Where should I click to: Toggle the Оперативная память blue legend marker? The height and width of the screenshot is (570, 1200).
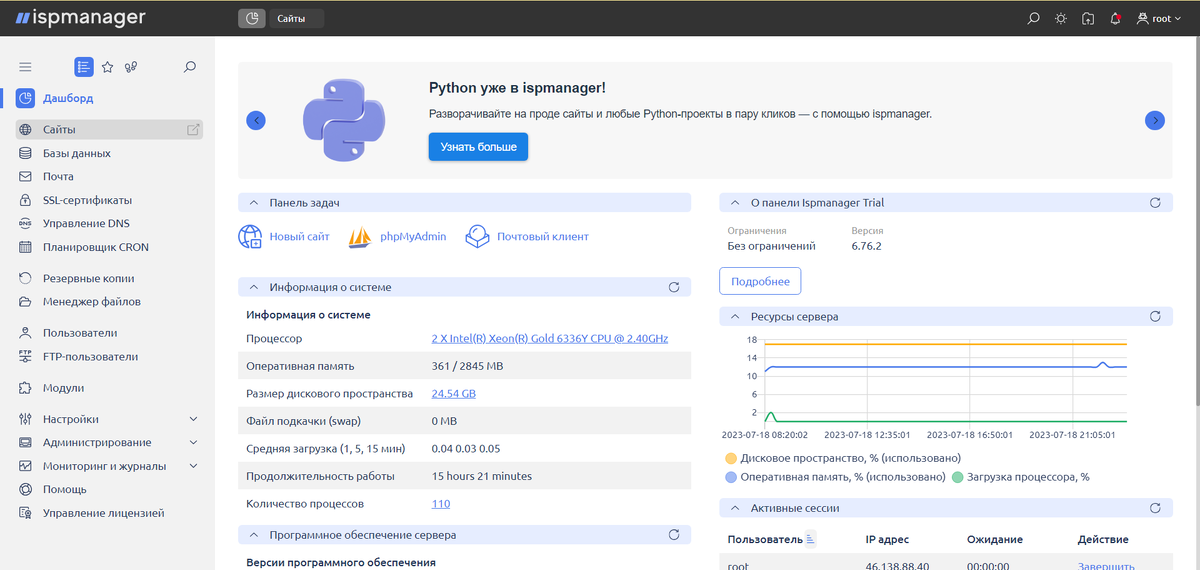point(731,477)
